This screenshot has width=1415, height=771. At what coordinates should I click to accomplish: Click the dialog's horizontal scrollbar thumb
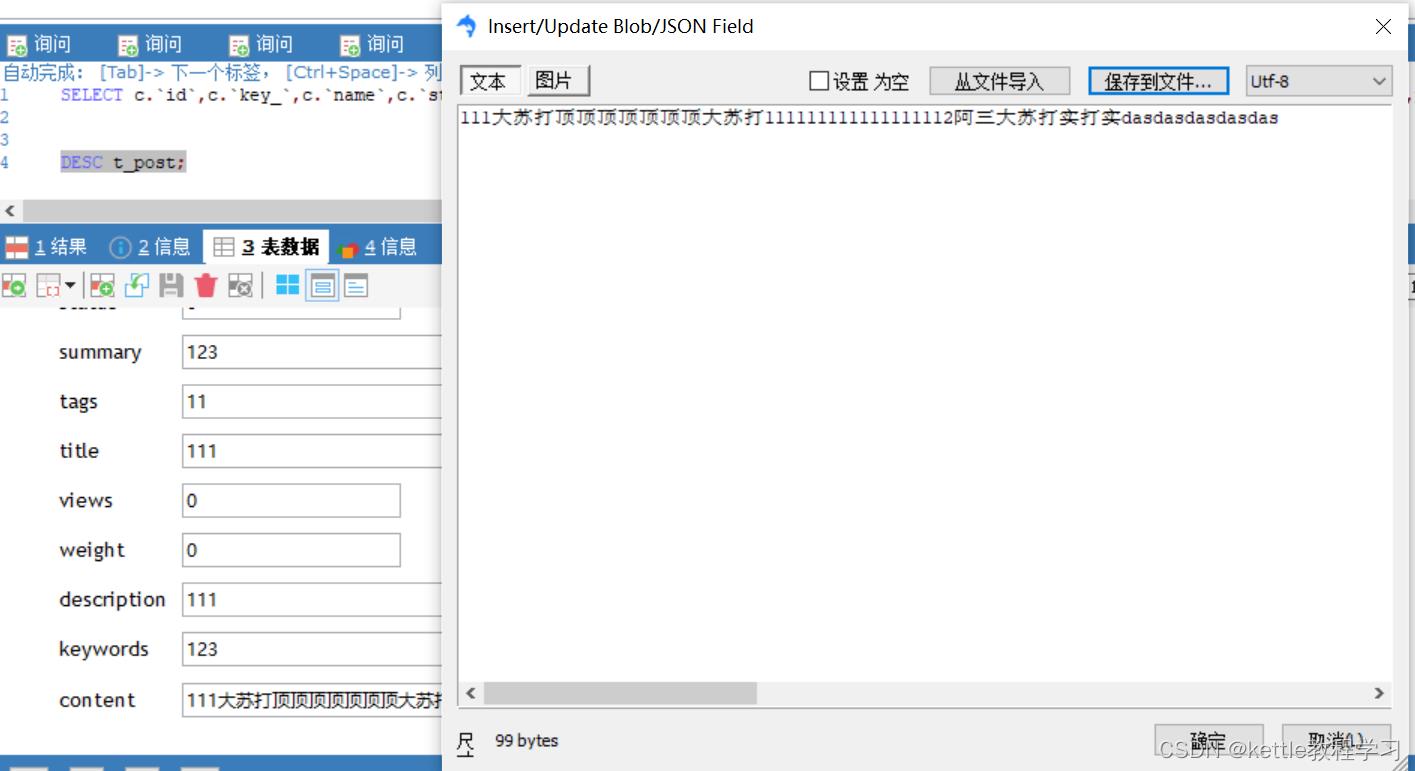click(x=620, y=693)
